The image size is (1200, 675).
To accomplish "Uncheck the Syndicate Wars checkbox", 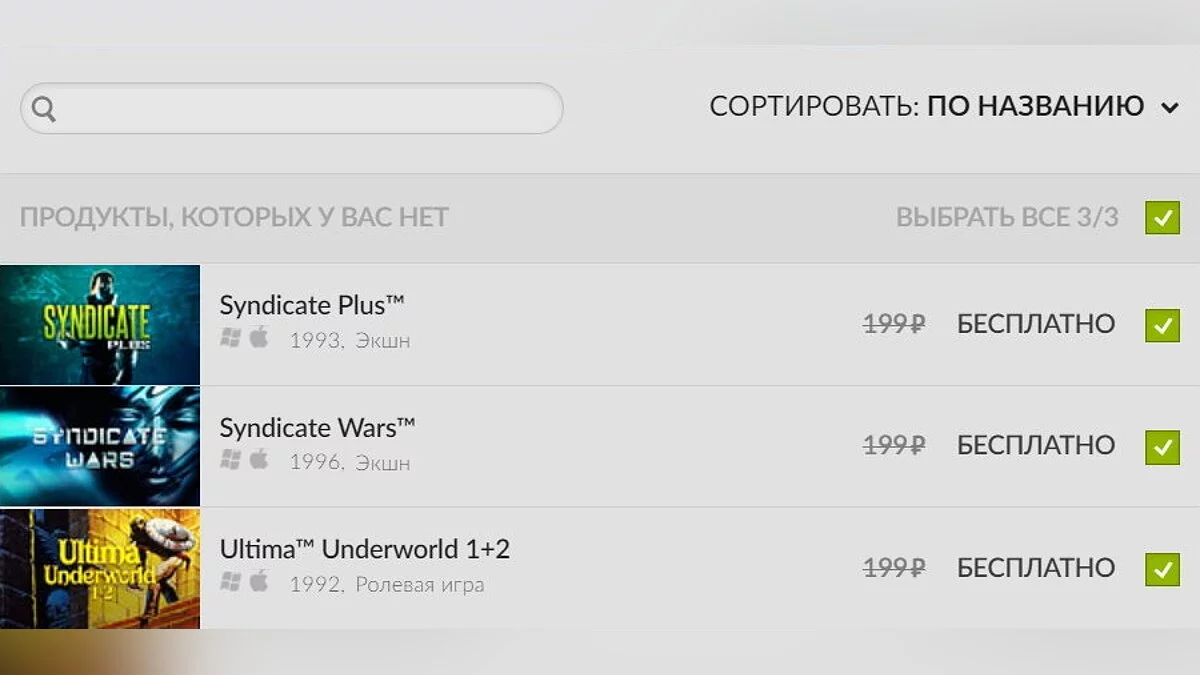I will pos(1162,446).
